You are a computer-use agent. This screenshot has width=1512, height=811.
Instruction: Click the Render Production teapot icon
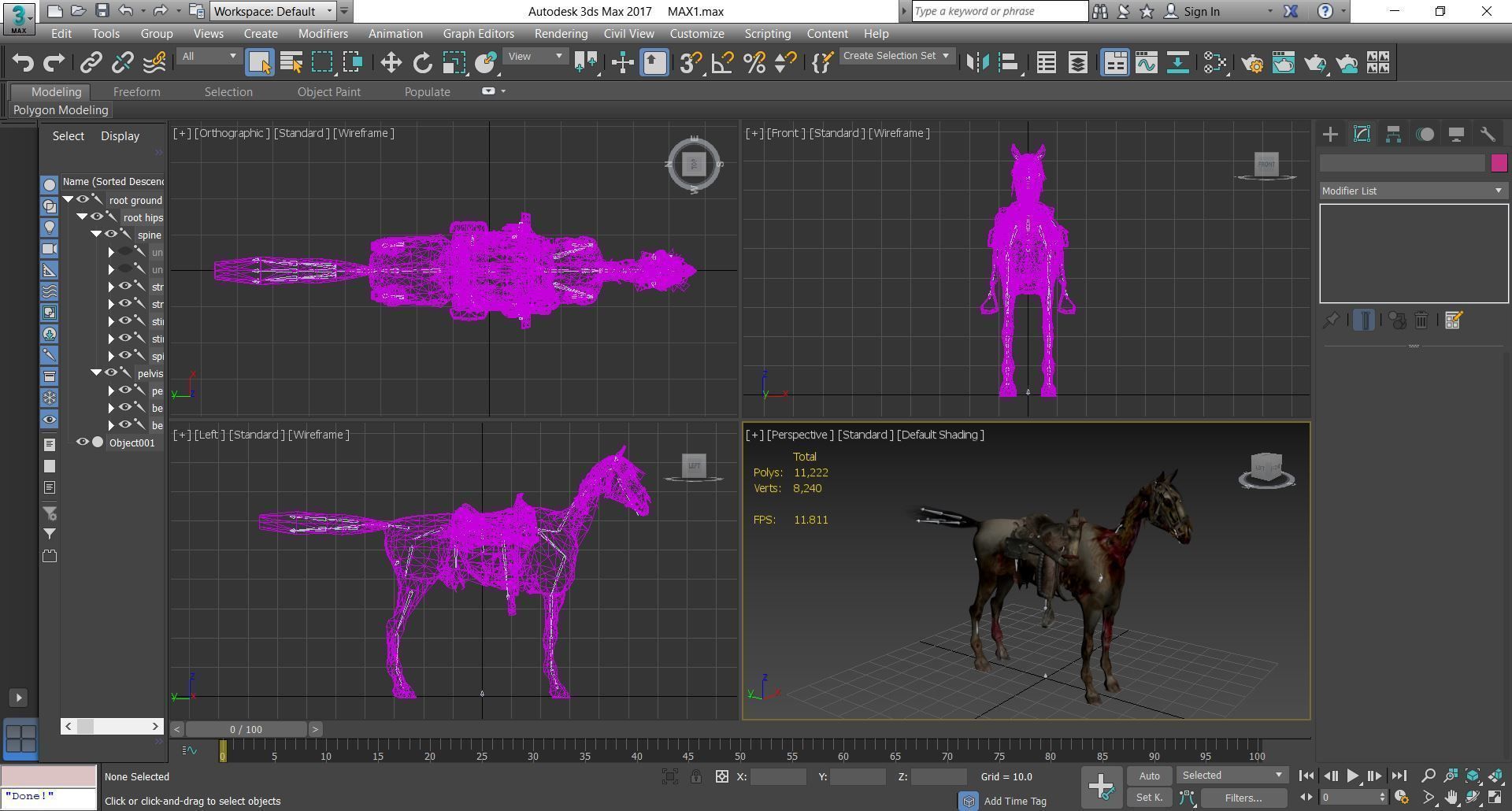click(1315, 63)
